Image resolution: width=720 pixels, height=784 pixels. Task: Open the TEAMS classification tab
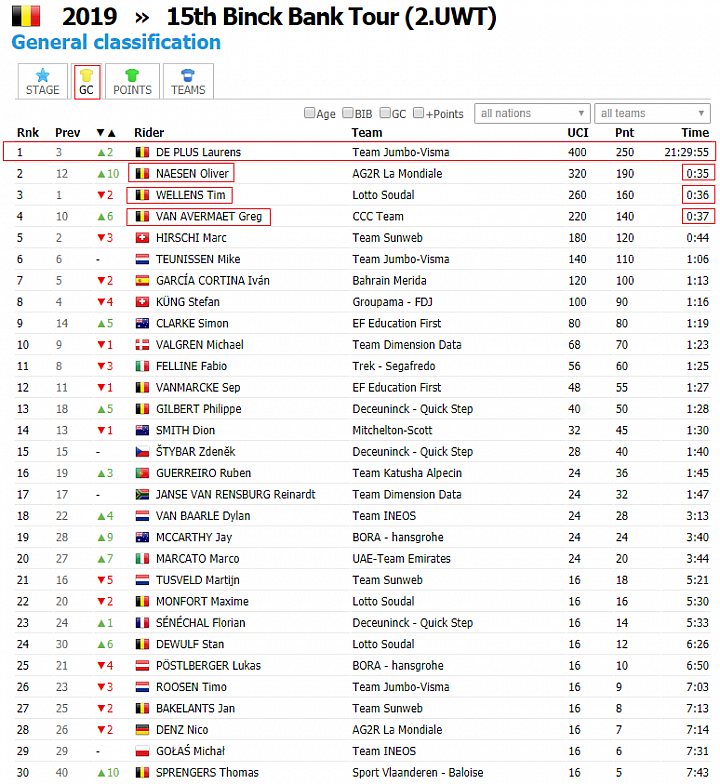click(188, 82)
